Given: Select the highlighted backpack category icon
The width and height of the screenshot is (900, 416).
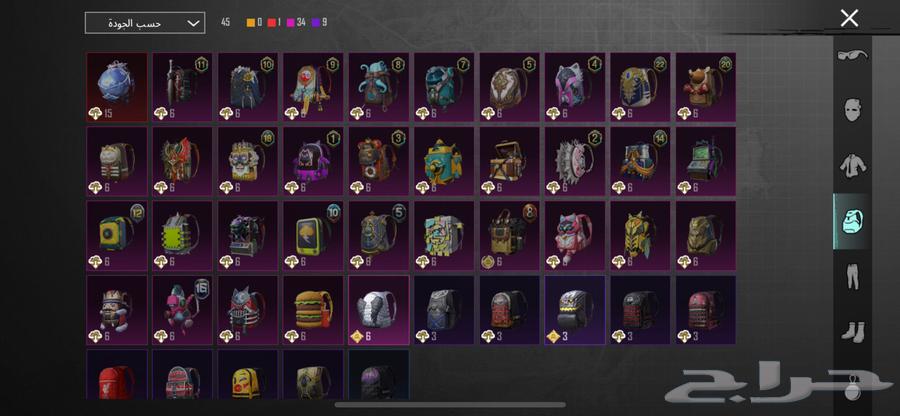Looking at the screenshot, I should coord(852,221).
